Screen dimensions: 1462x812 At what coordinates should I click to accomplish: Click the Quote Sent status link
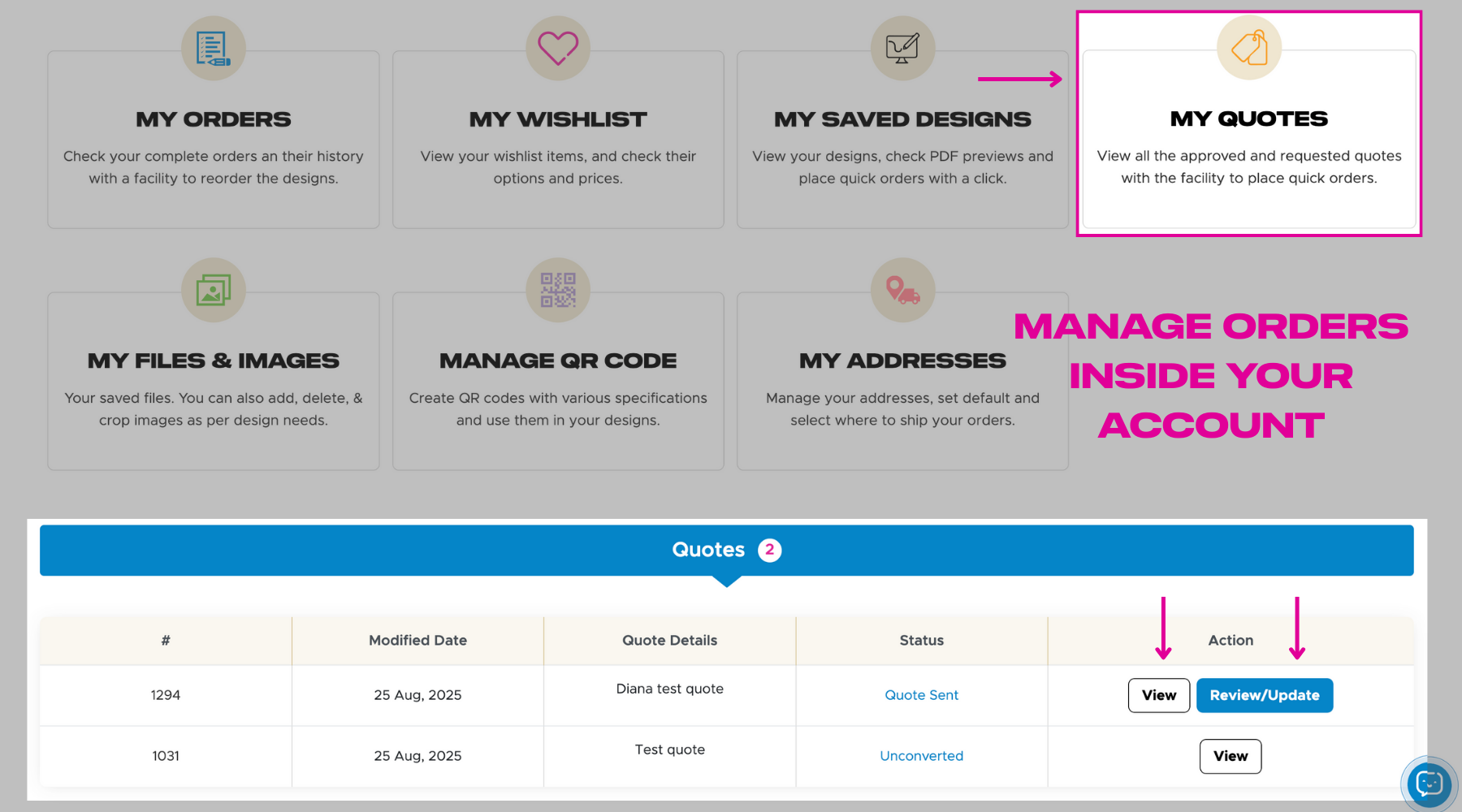[921, 695]
